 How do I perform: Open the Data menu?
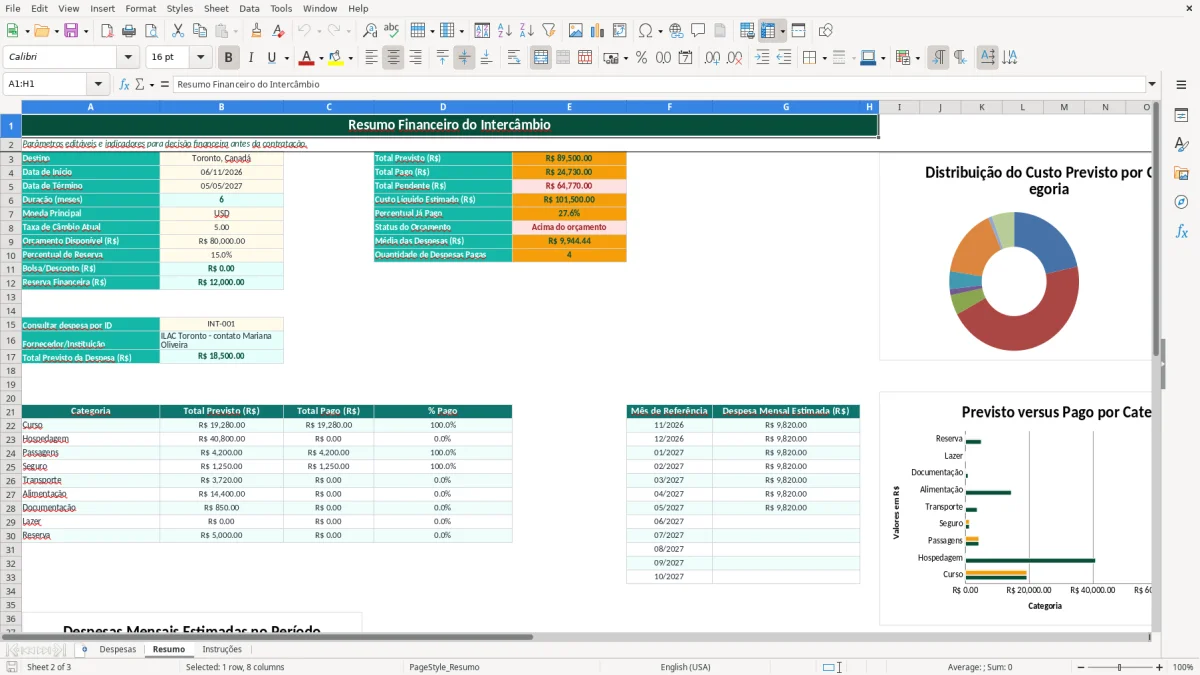[x=249, y=8]
